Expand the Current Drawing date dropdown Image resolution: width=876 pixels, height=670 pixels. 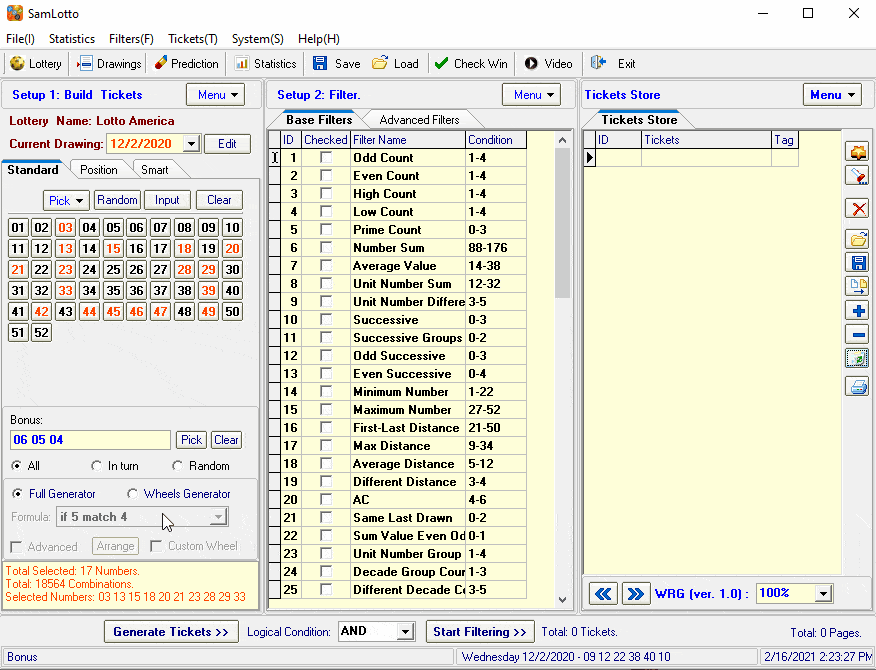click(192, 144)
